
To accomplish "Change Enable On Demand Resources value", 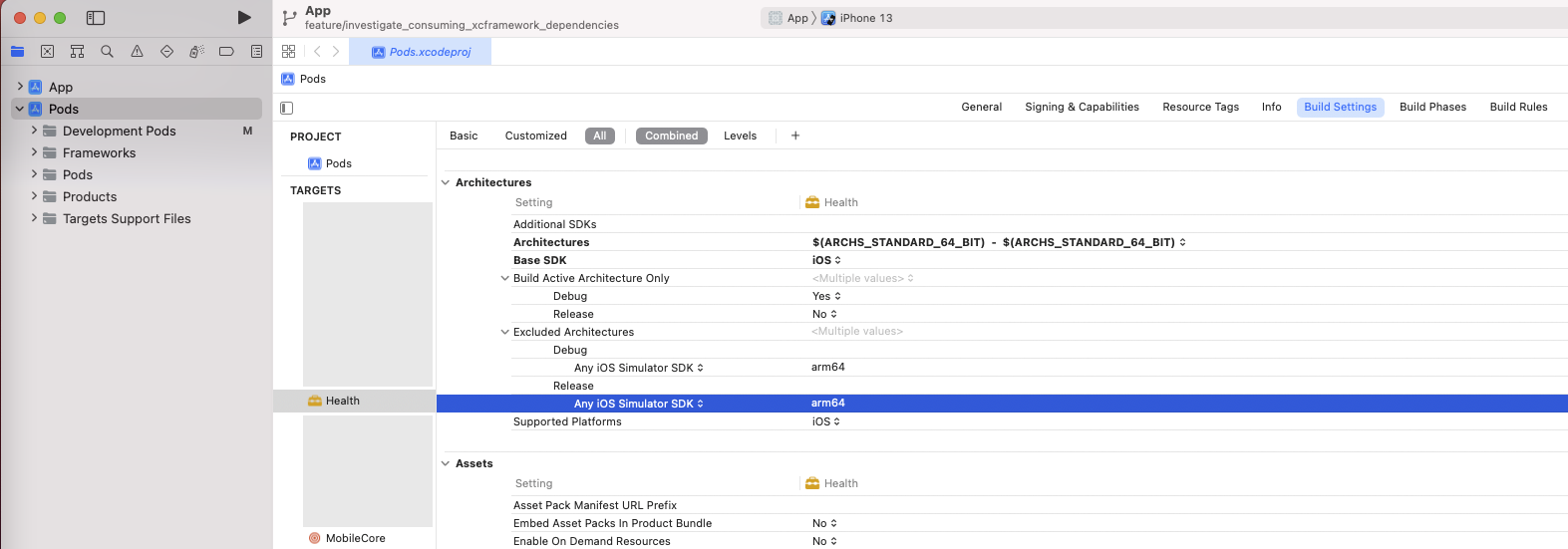I will point(824,541).
